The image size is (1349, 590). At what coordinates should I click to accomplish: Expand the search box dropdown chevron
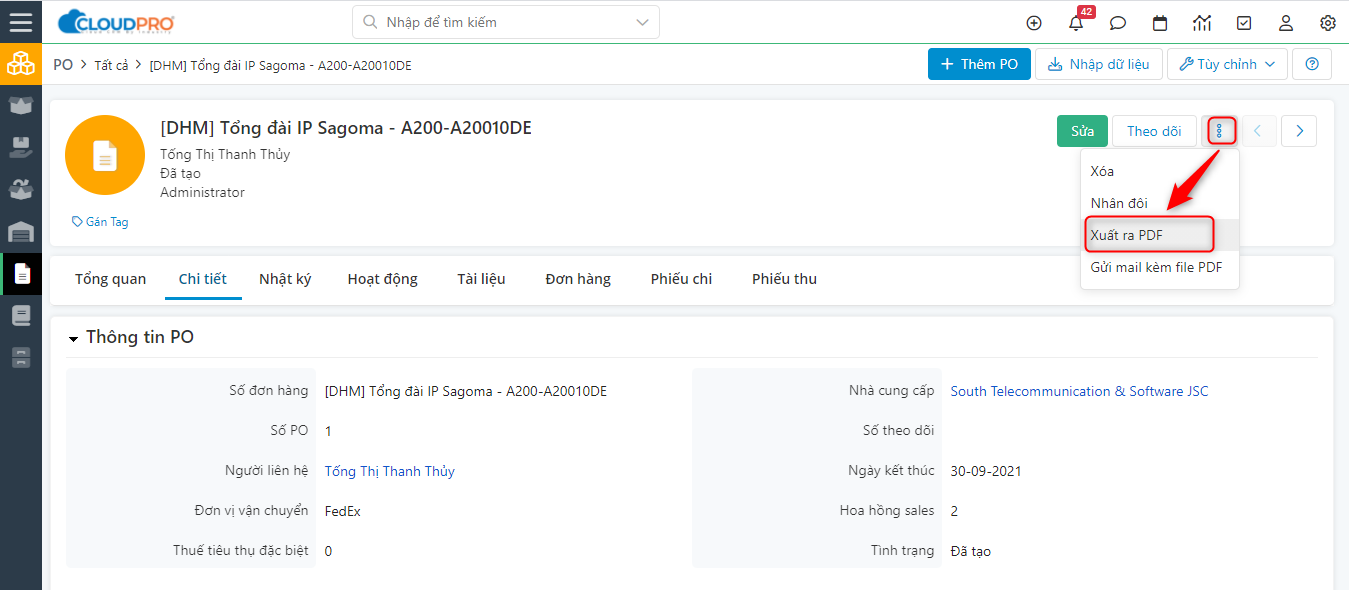coord(642,22)
